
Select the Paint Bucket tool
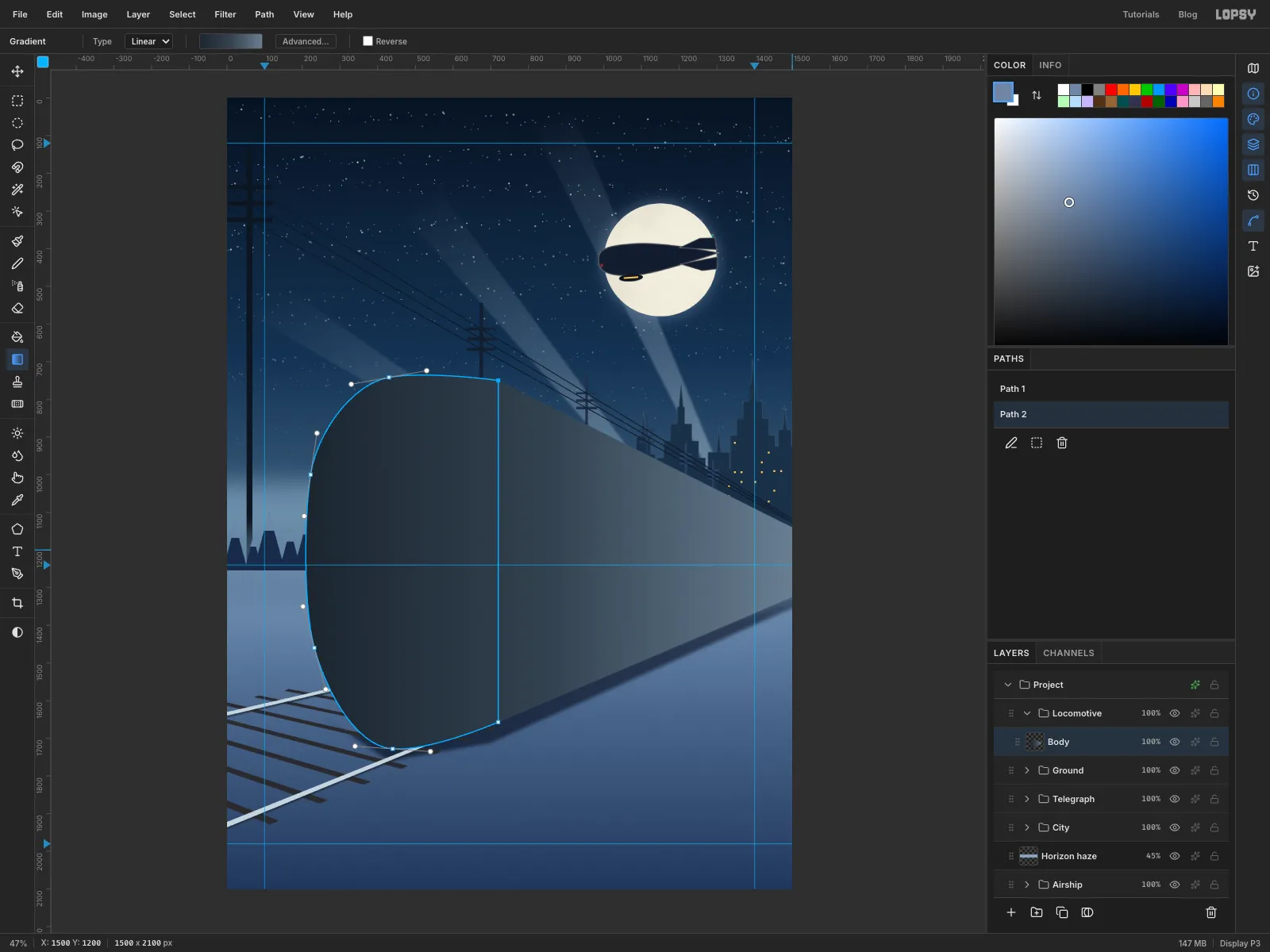[17, 337]
